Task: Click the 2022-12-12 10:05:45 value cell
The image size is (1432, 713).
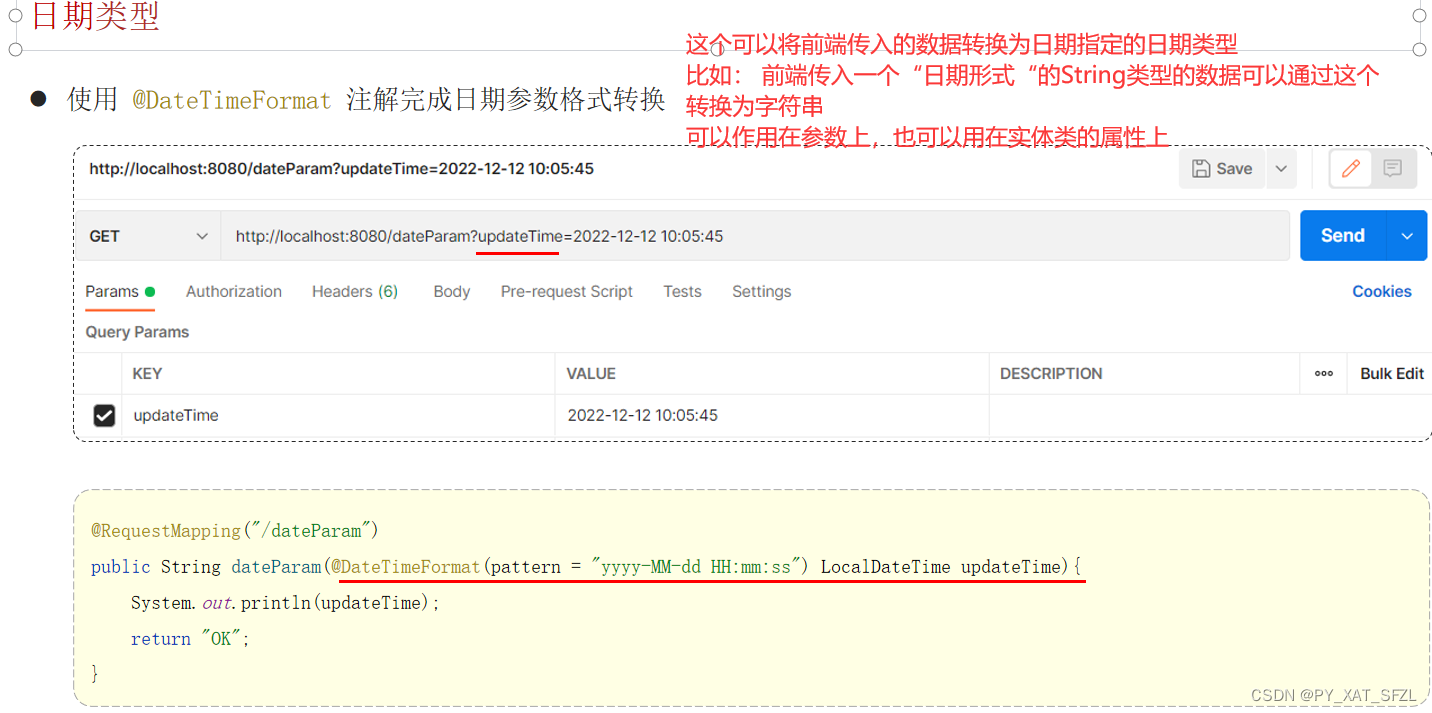Action: tap(772, 415)
